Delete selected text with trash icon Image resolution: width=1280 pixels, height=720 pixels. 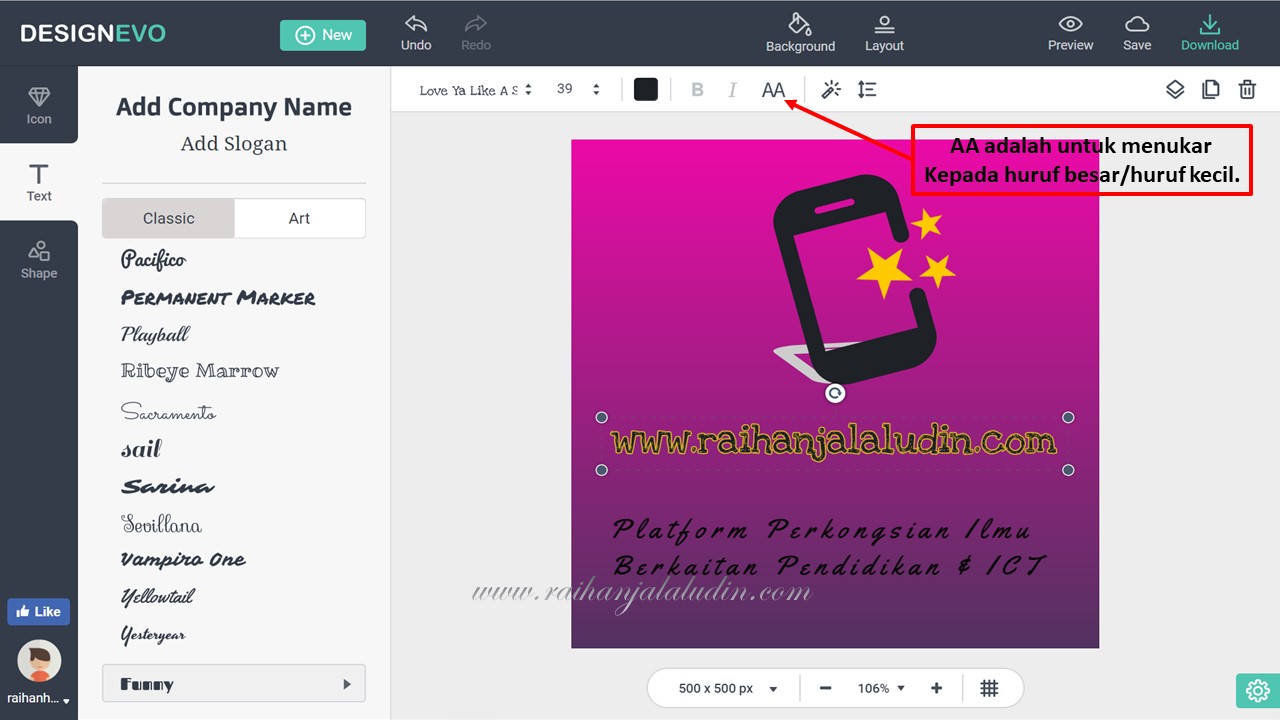pos(1247,90)
